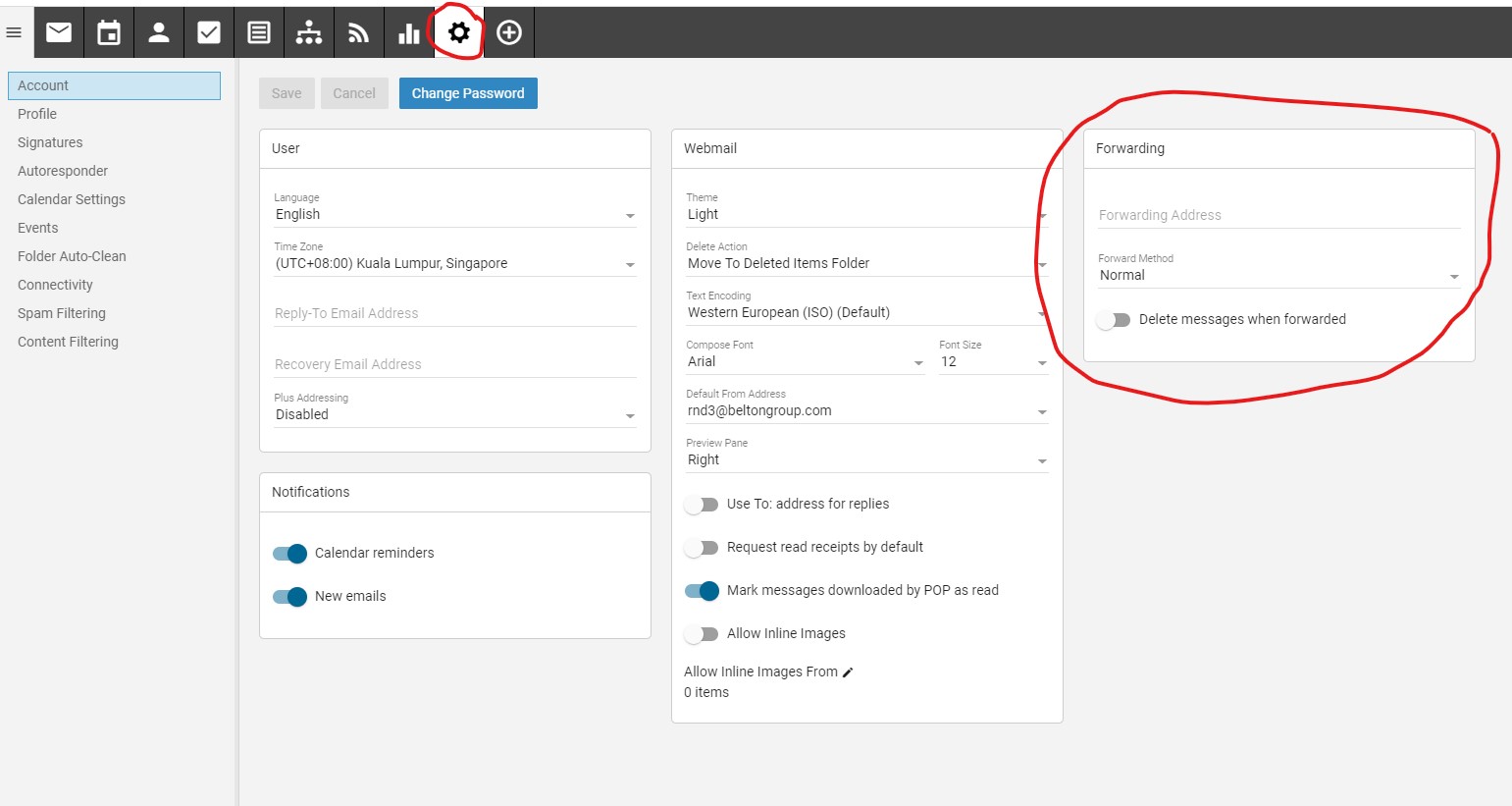Click the Recovery Email Address field

tap(455, 364)
